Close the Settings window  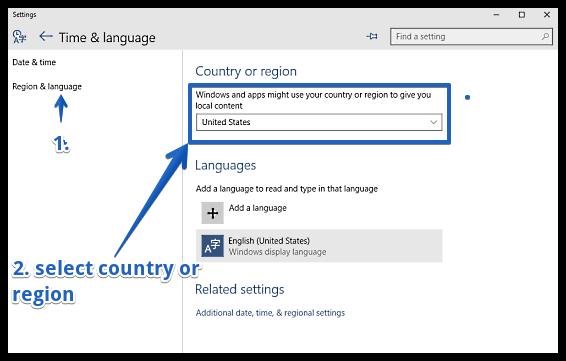[547, 15]
